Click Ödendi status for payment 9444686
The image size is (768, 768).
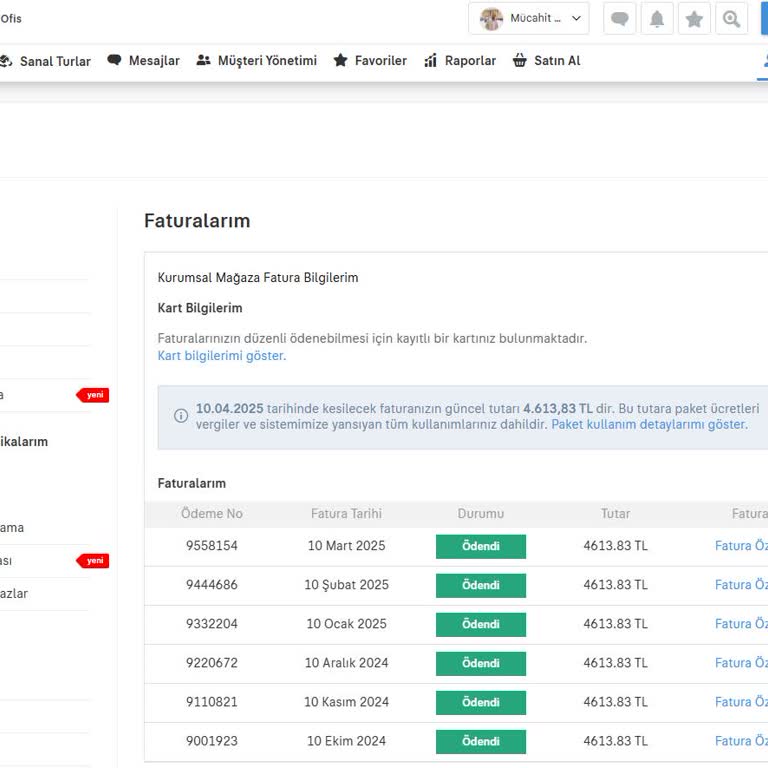(x=480, y=585)
